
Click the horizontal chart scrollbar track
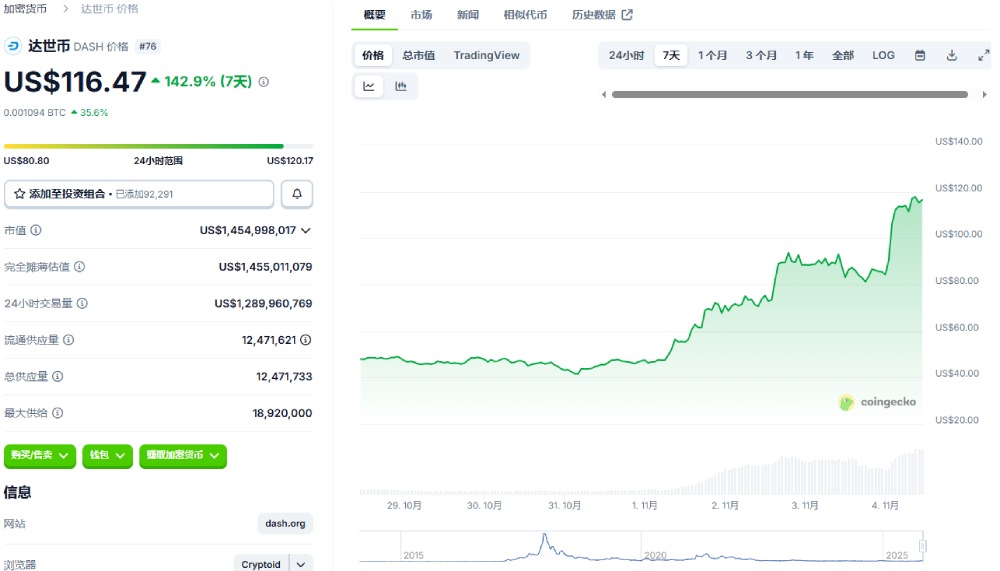pos(790,94)
